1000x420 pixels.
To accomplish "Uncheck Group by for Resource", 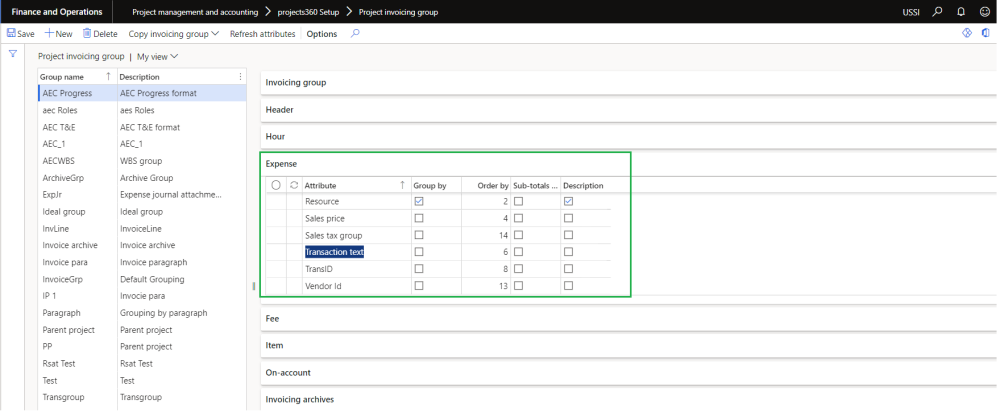I will (x=419, y=201).
